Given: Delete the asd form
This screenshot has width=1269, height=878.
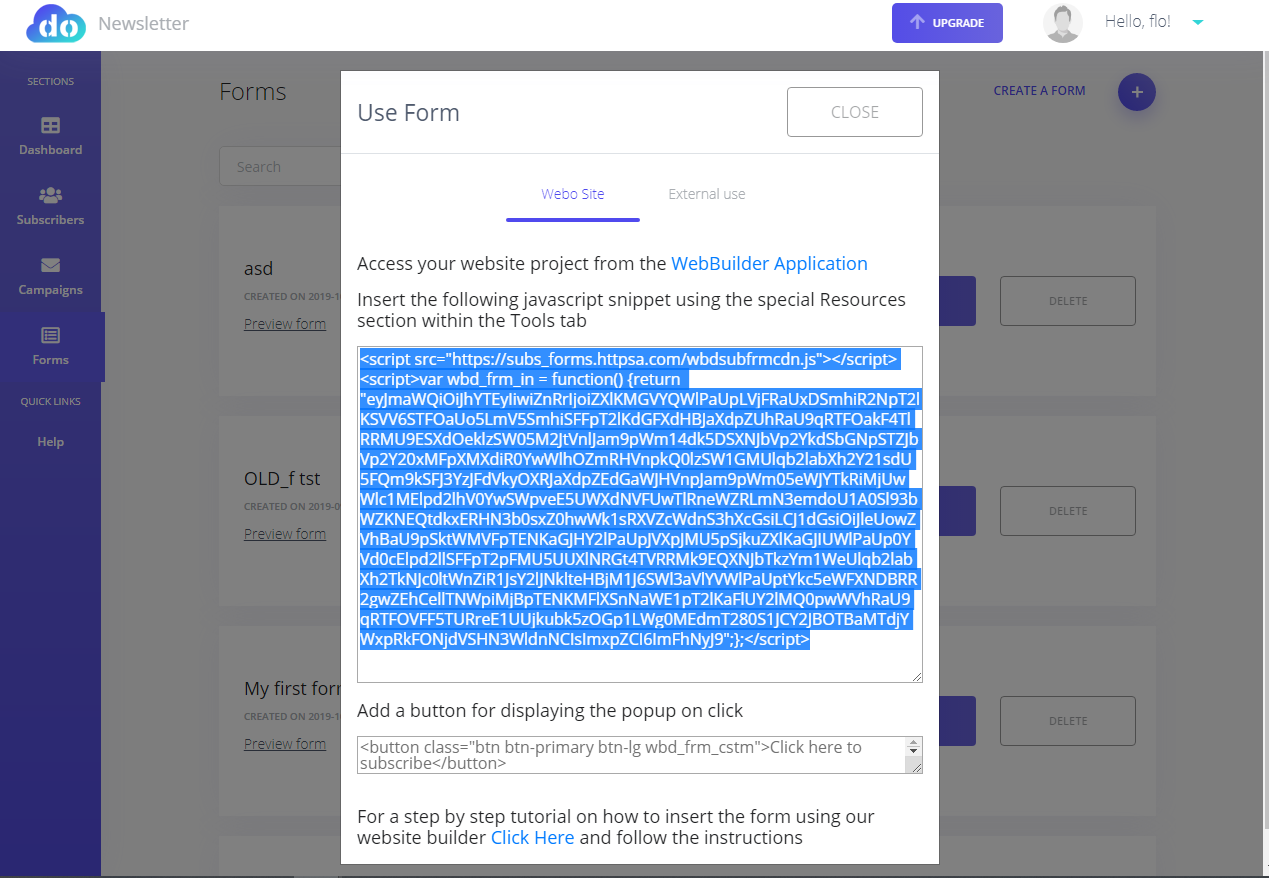Looking at the screenshot, I should tap(1068, 301).
